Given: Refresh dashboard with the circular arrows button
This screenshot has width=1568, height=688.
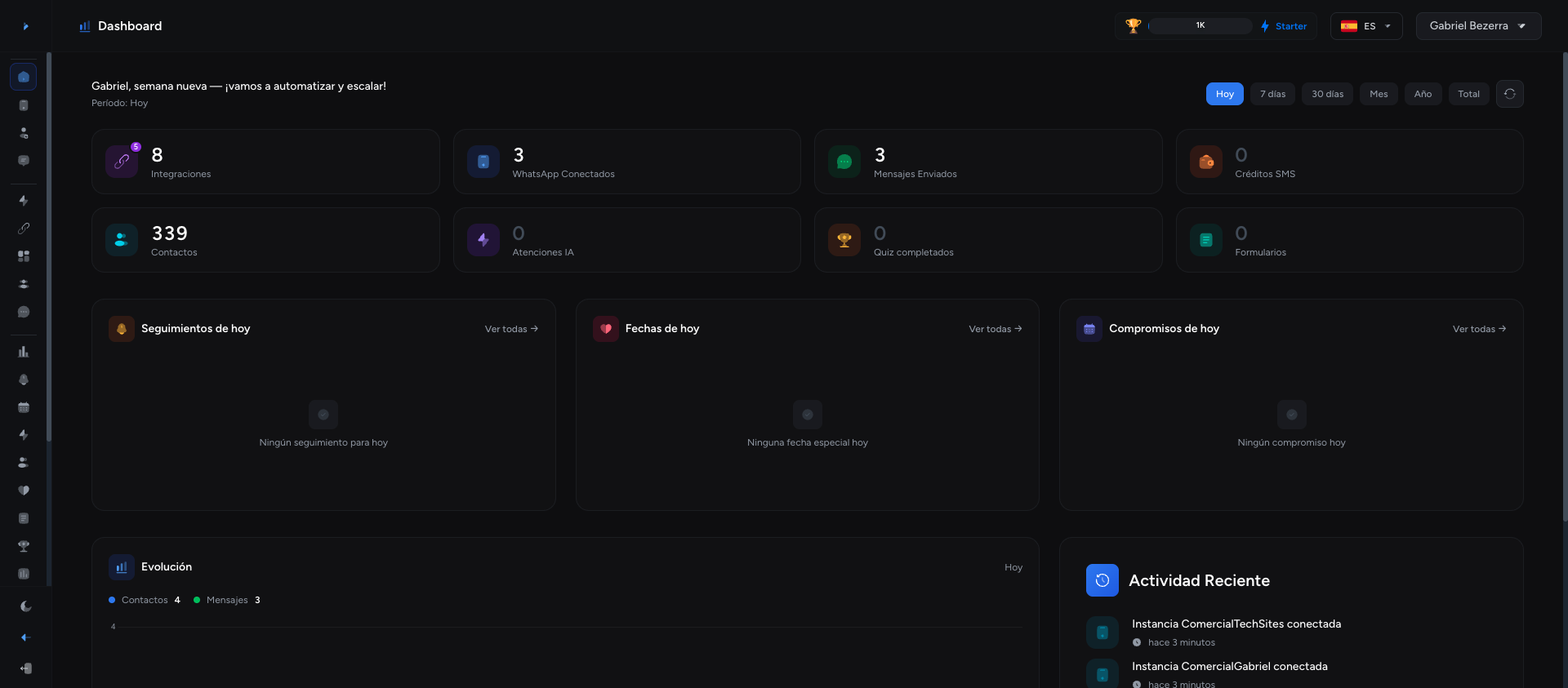Looking at the screenshot, I should (x=1509, y=94).
